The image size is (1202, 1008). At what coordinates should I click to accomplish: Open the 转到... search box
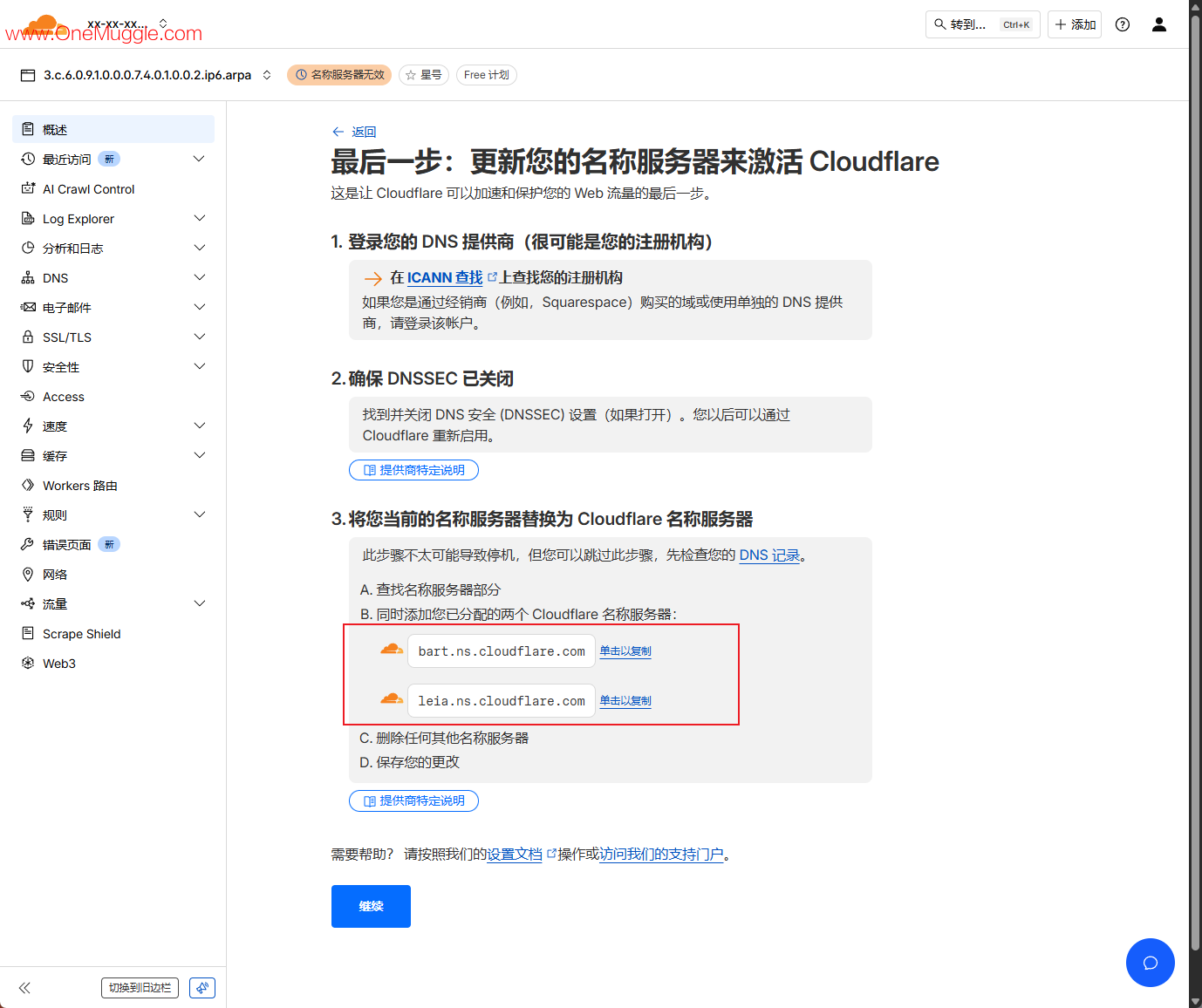click(x=983, y=24)
